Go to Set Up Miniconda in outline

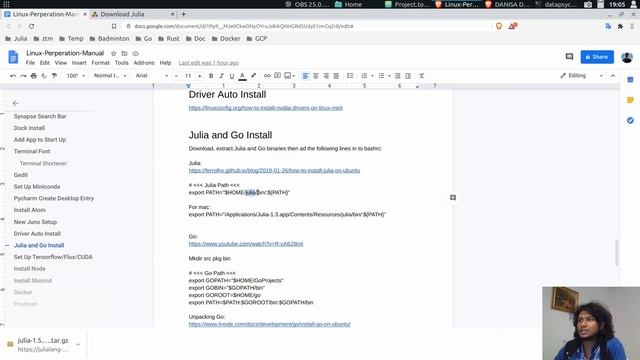[37, 187]
